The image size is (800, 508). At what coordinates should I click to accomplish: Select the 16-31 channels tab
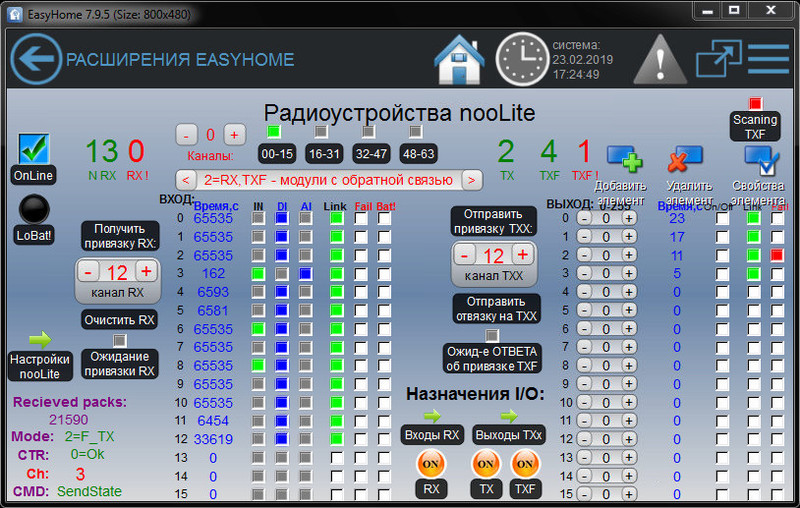coord(323,155)
